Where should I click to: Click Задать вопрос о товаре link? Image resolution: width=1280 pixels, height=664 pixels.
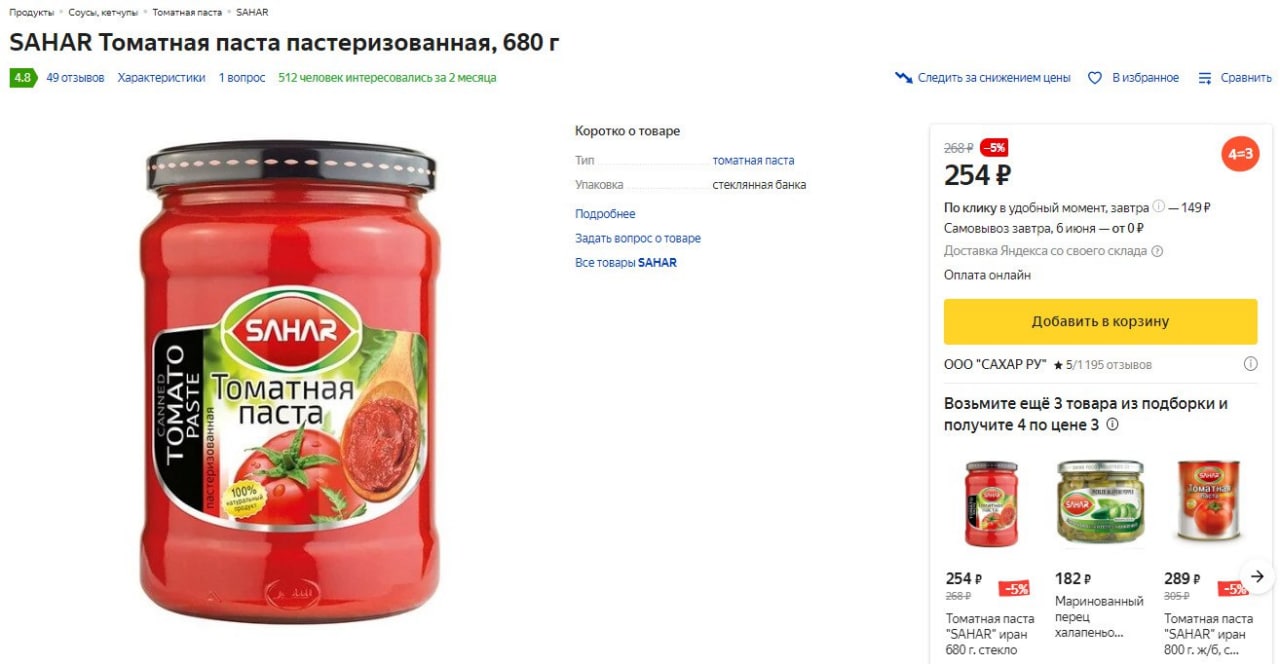pos(638,238)
